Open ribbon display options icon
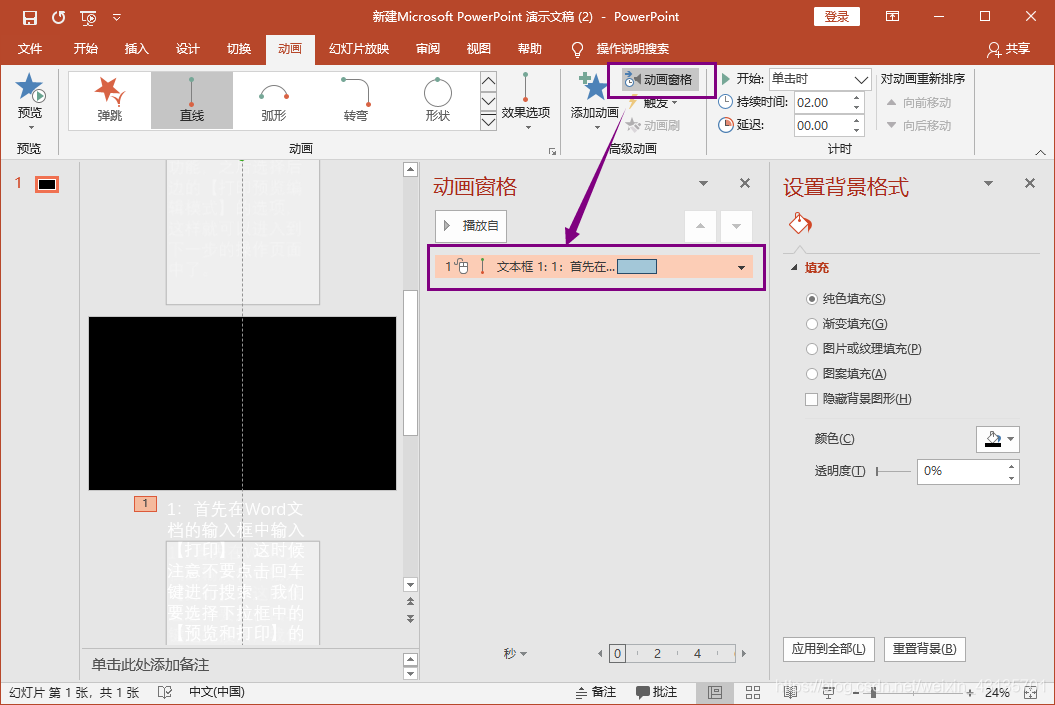Viewport: 1055px width, 705px height. (x=893, y=17)
